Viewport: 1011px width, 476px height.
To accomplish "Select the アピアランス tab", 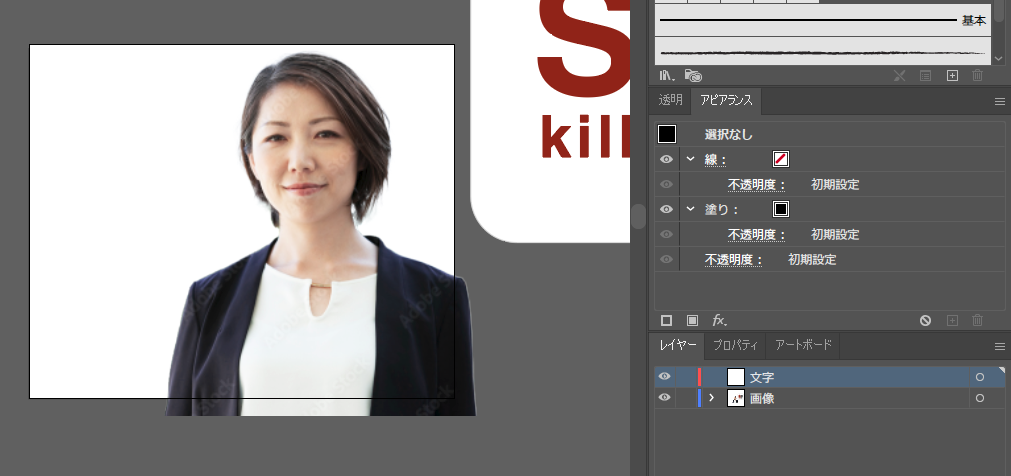I will [726, 101].
